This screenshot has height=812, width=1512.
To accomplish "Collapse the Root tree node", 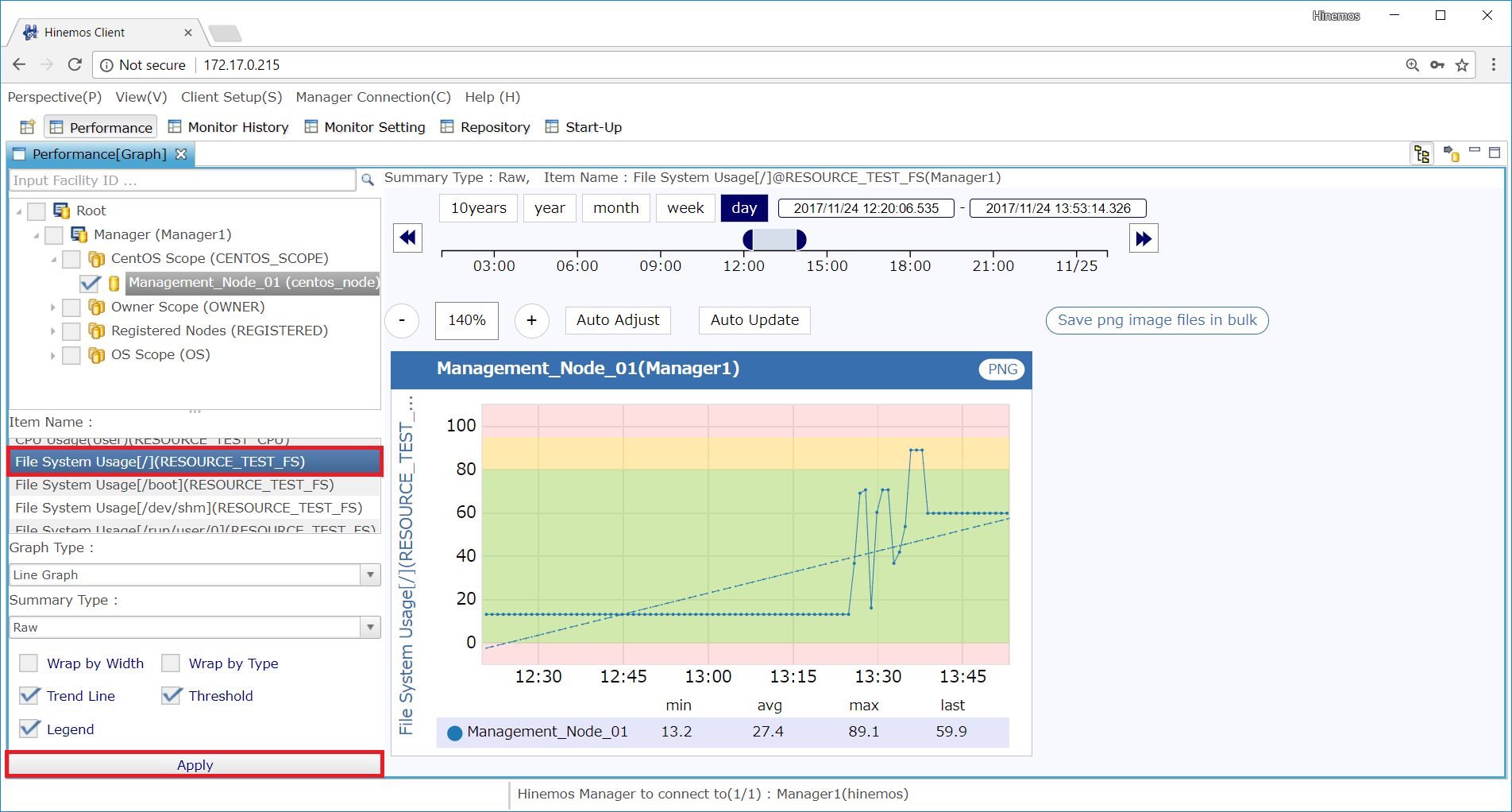I will [19, 212].
